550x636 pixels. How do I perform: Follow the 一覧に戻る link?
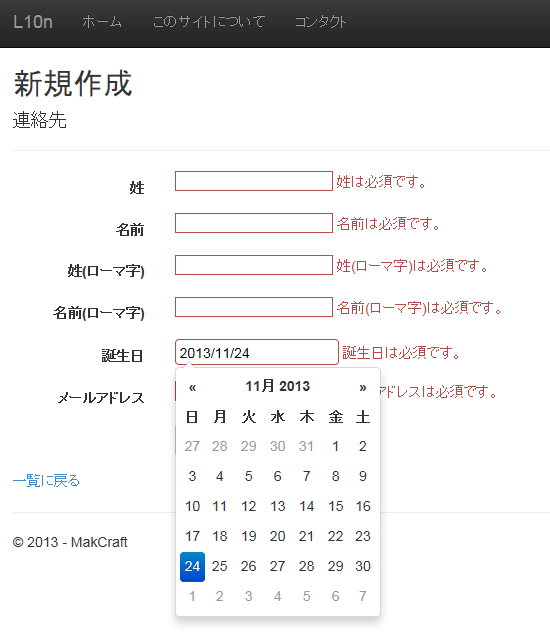pos(46,481)
